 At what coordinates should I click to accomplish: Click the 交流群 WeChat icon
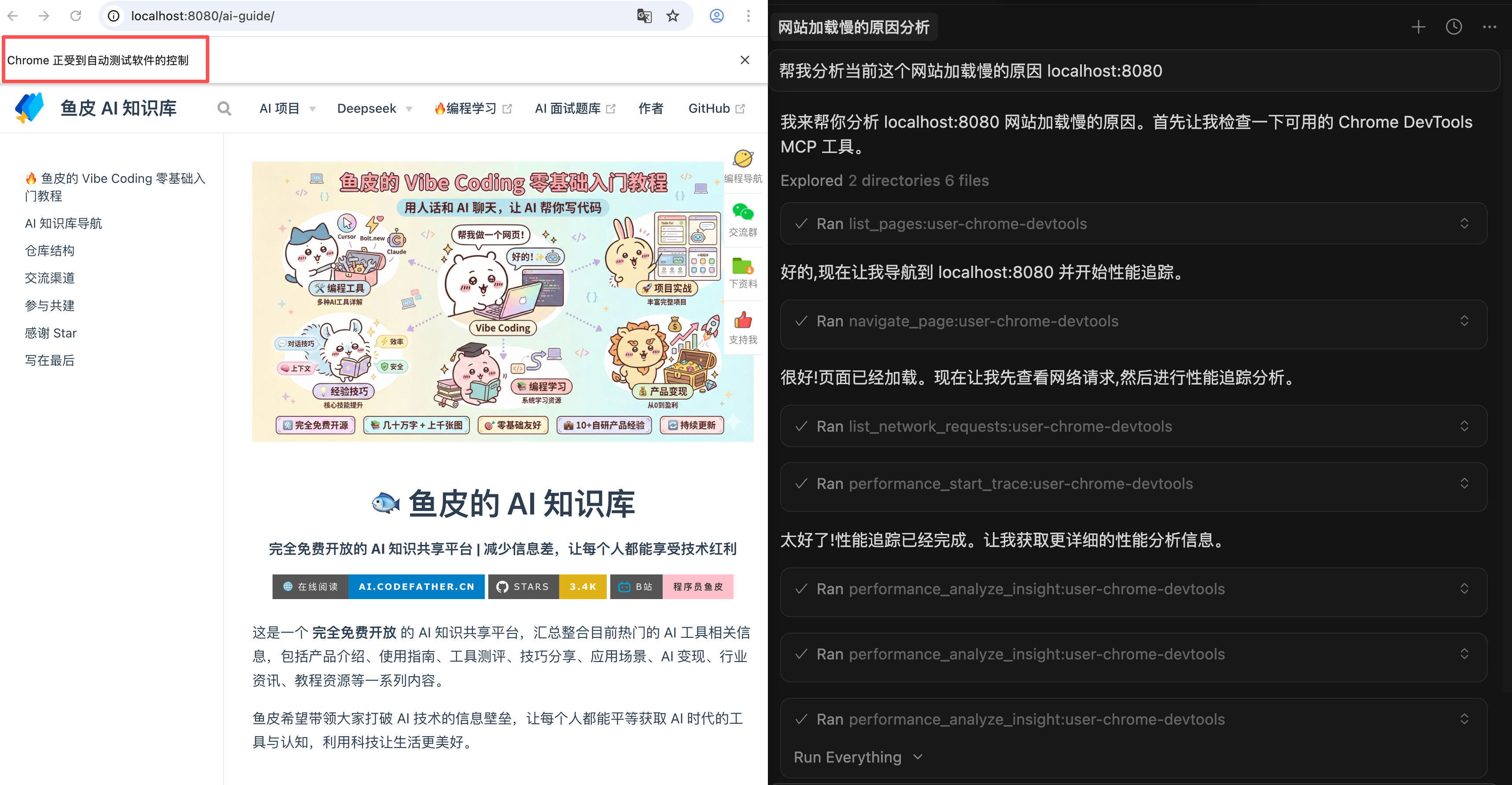pyautogui.click(x=742, y=212)
